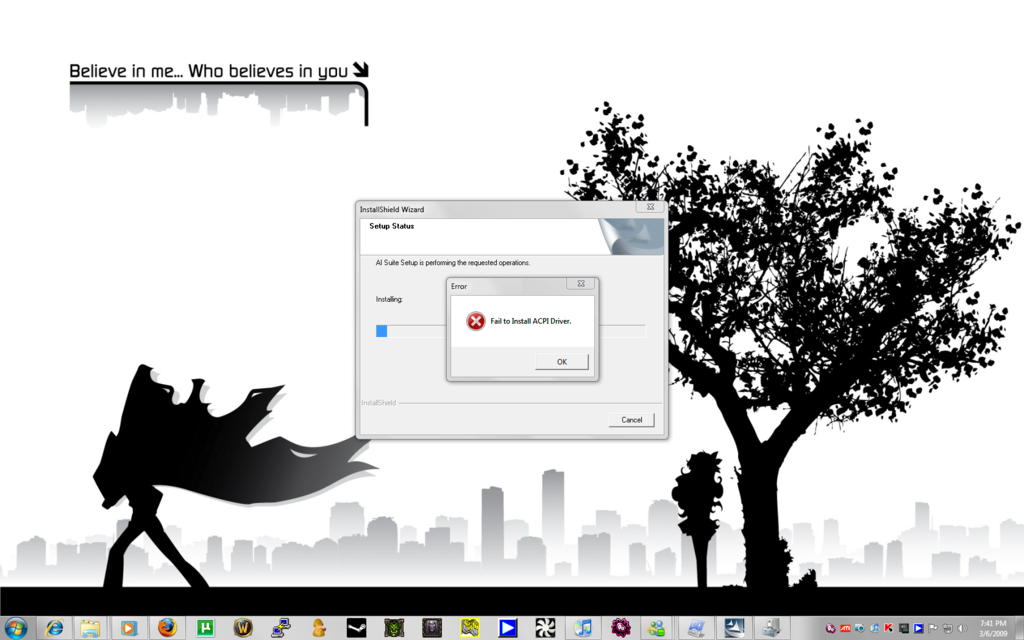Click the Action Center flag icon
Viewport: 1024px width, 640px height.
(933, 628)
